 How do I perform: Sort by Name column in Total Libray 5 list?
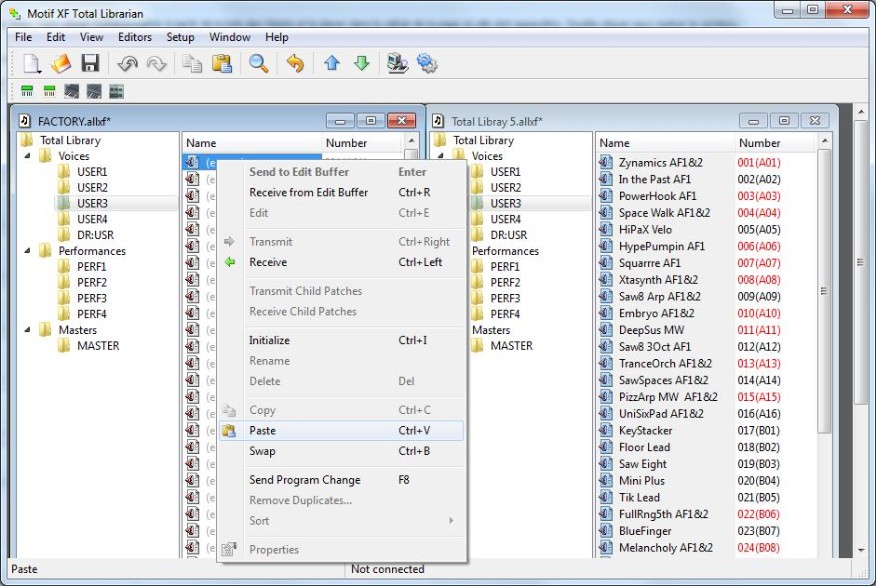click(x=665, y=143)
